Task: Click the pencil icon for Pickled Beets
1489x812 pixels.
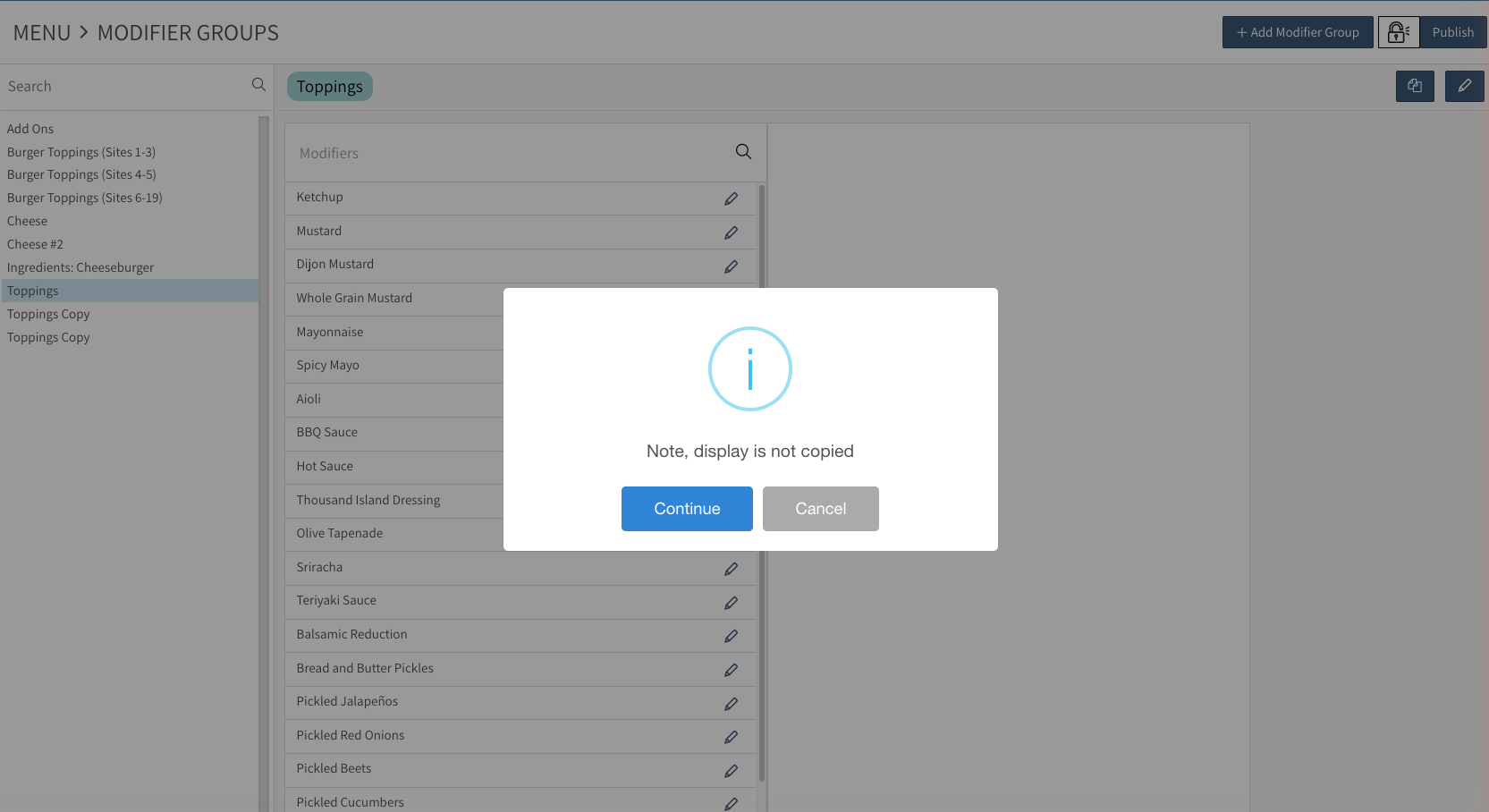Action: [732, 771]
